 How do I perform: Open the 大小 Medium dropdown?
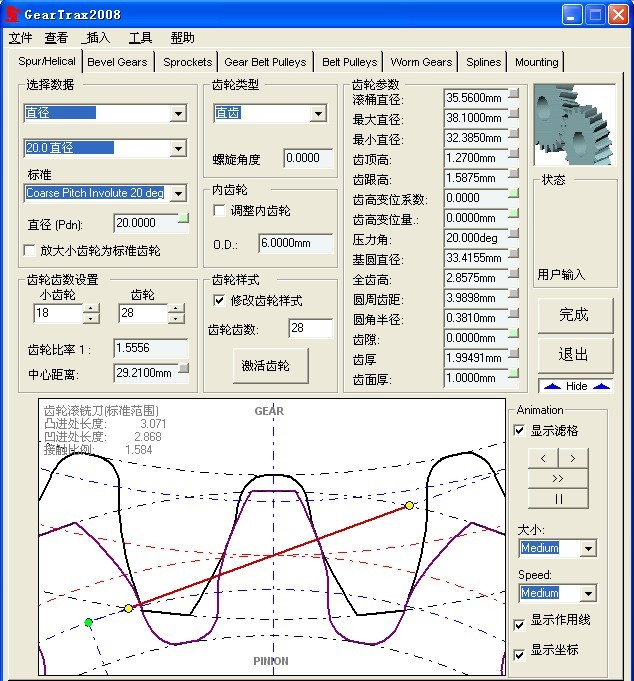tap(588, 548)
